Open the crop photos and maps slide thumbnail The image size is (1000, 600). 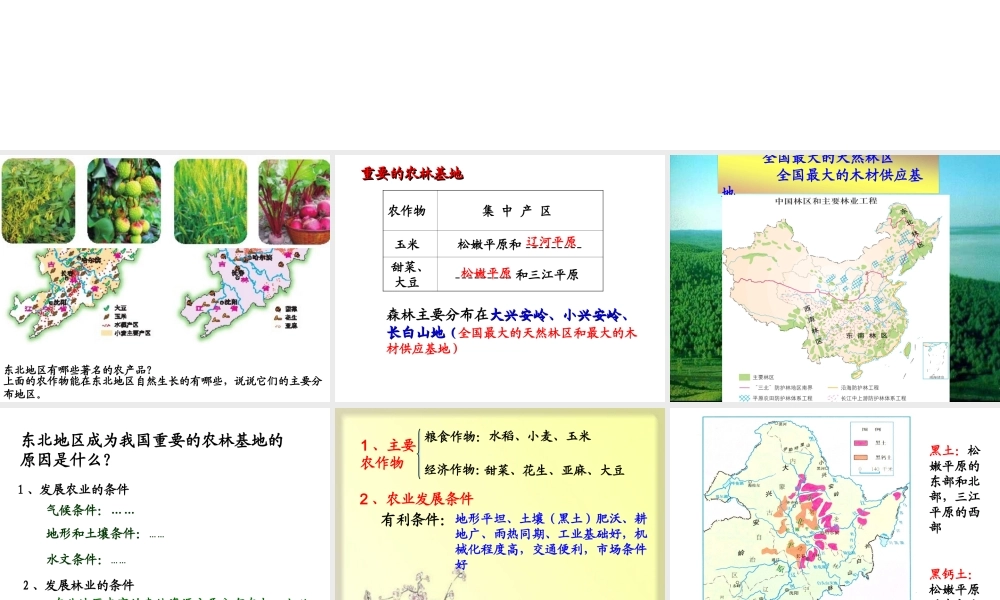tap(165, 278)
